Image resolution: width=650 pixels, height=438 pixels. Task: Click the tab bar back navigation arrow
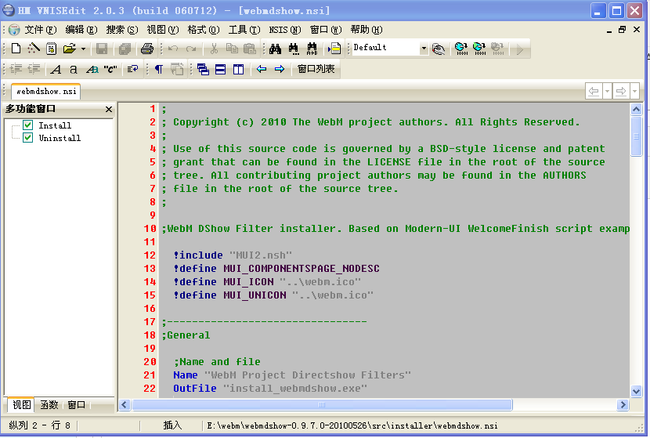coord(594,91)
